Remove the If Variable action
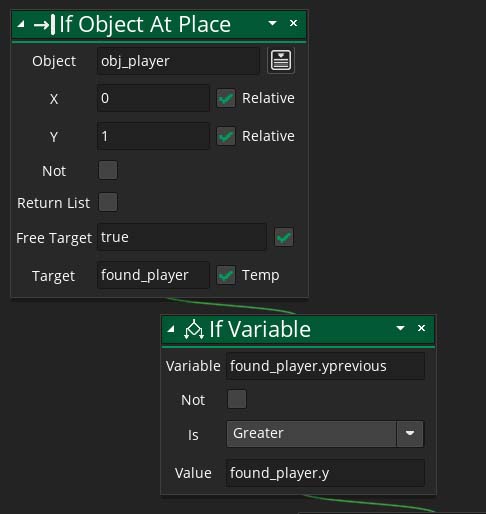 tap(421, 328)
